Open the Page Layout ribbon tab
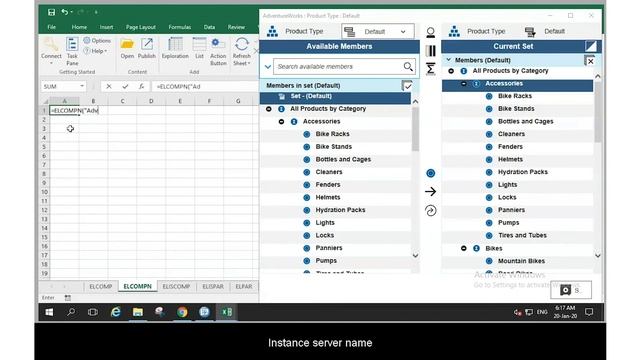 (x=140, y=27)
